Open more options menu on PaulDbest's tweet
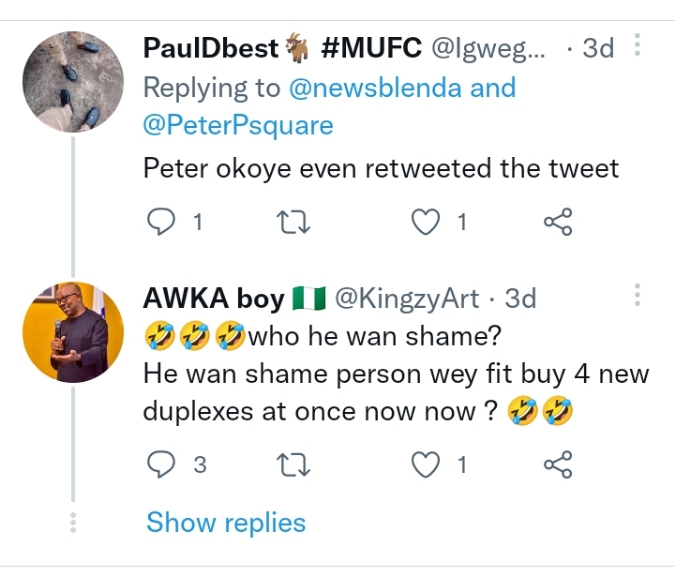This screenshot has width=675, height=568. click(x=638, y=47)
